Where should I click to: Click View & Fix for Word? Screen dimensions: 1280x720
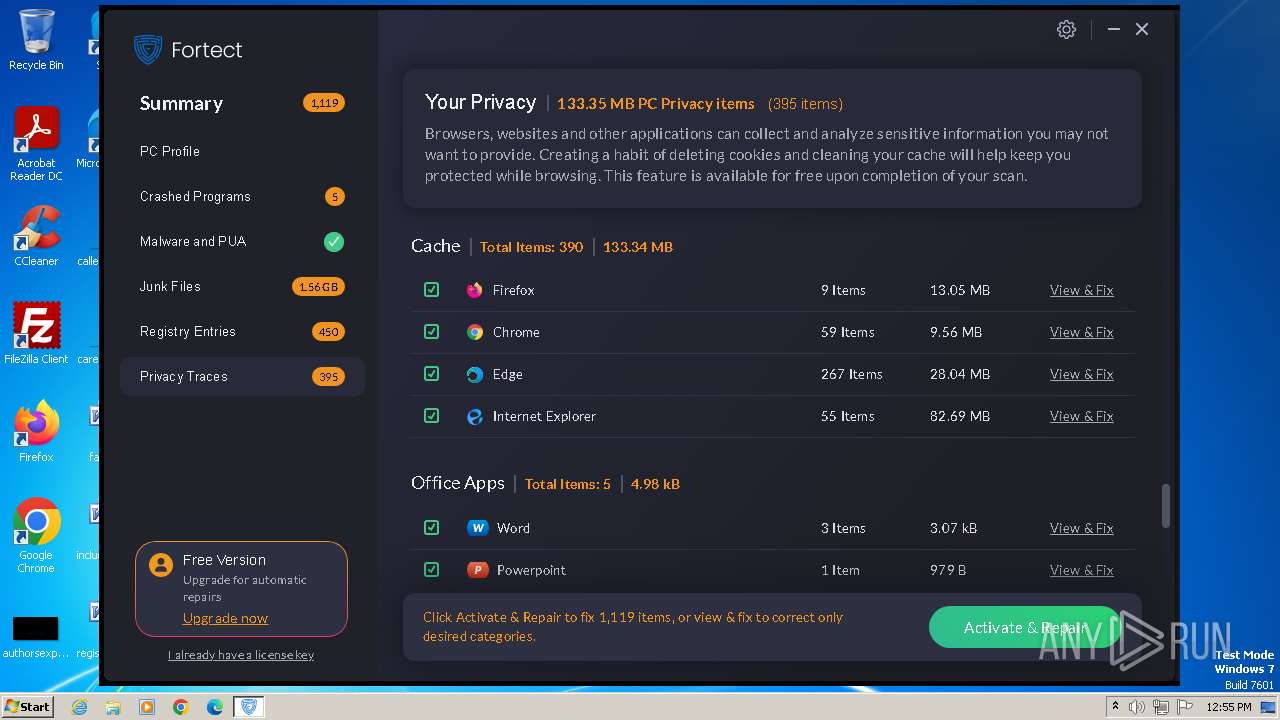(x=1081, y=528)
